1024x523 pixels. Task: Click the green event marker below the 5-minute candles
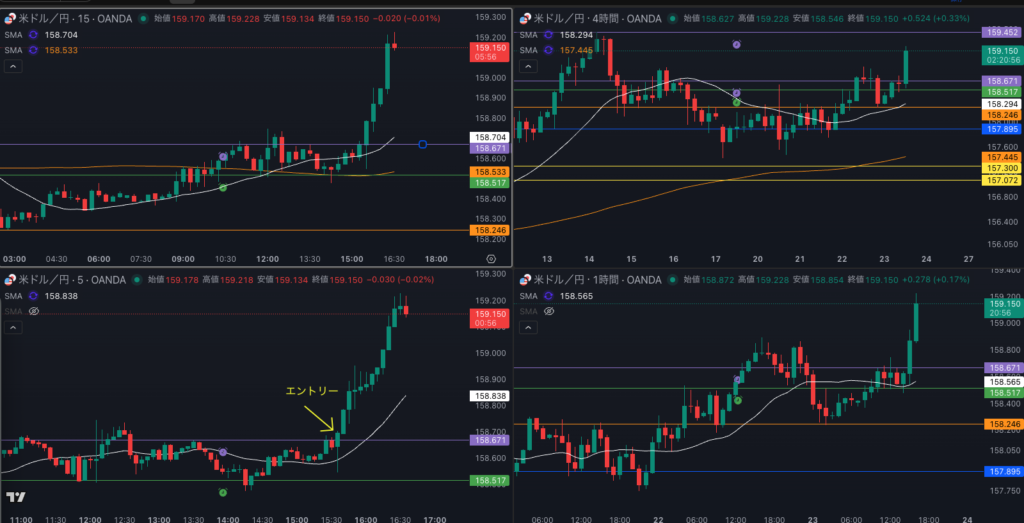coord(223,492)
